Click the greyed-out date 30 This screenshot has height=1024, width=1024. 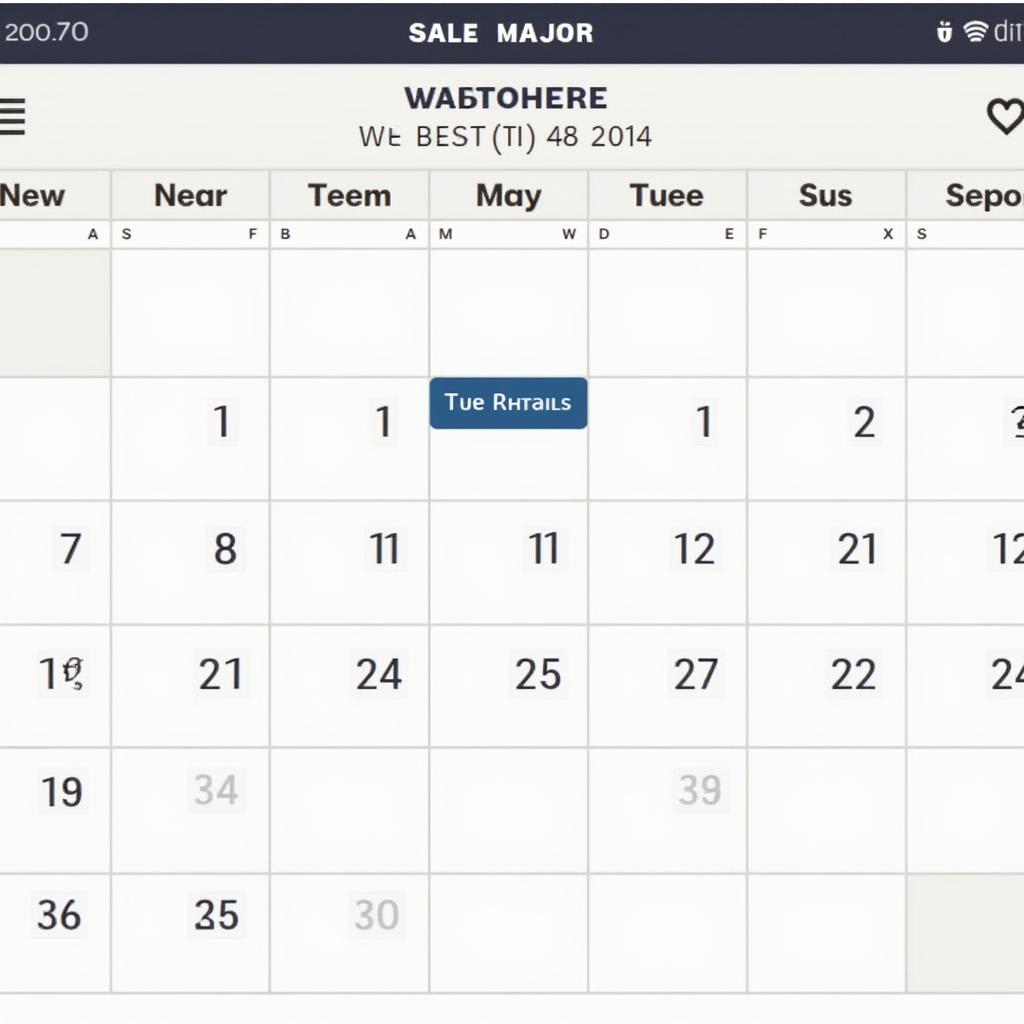coord(376,915)
